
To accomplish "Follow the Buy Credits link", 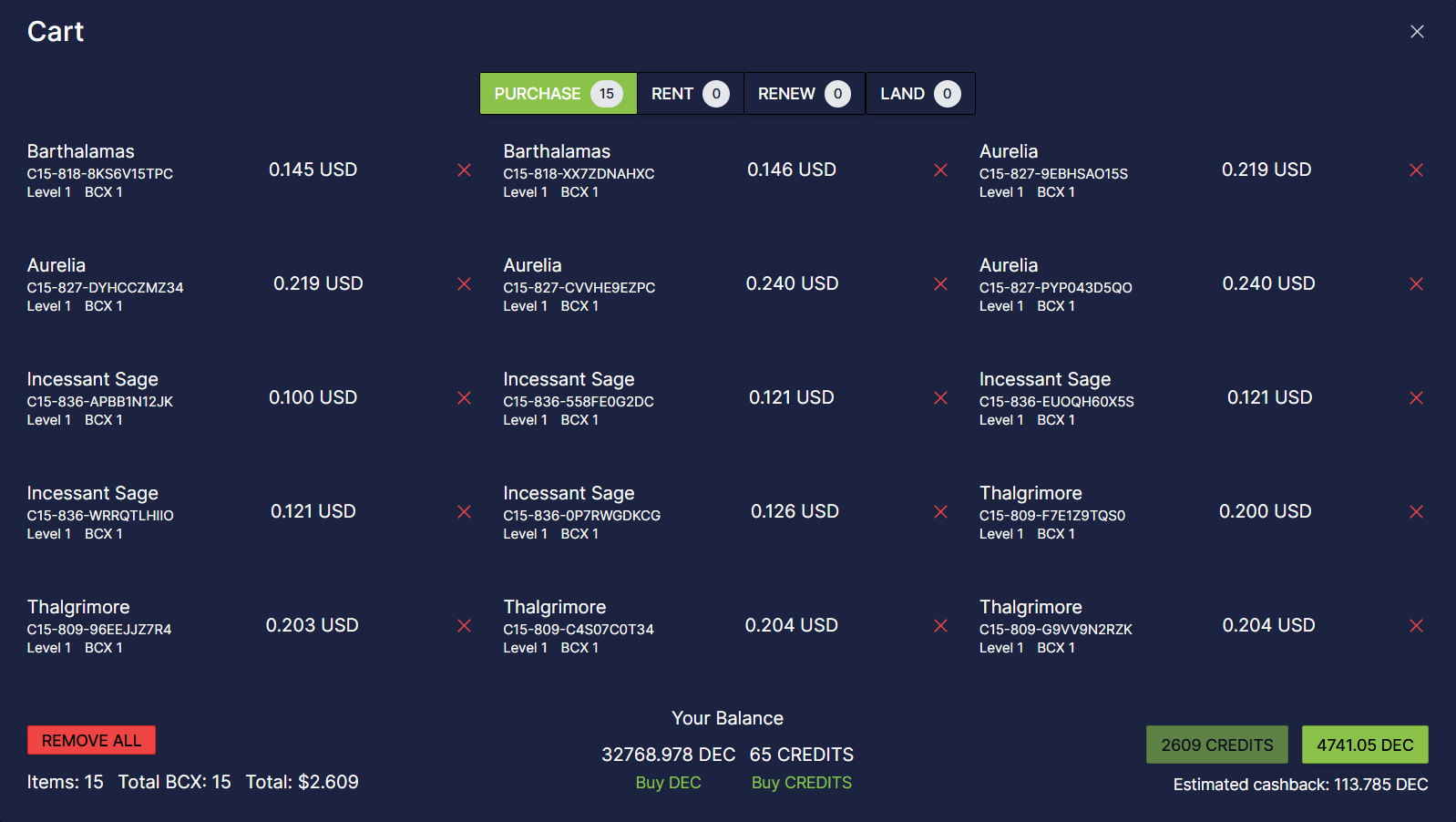I will 801,783.
